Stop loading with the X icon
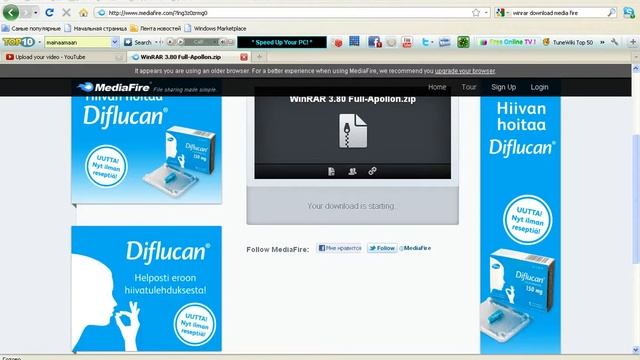This screenshot has width=640, height=360. [x=66, y=13]
